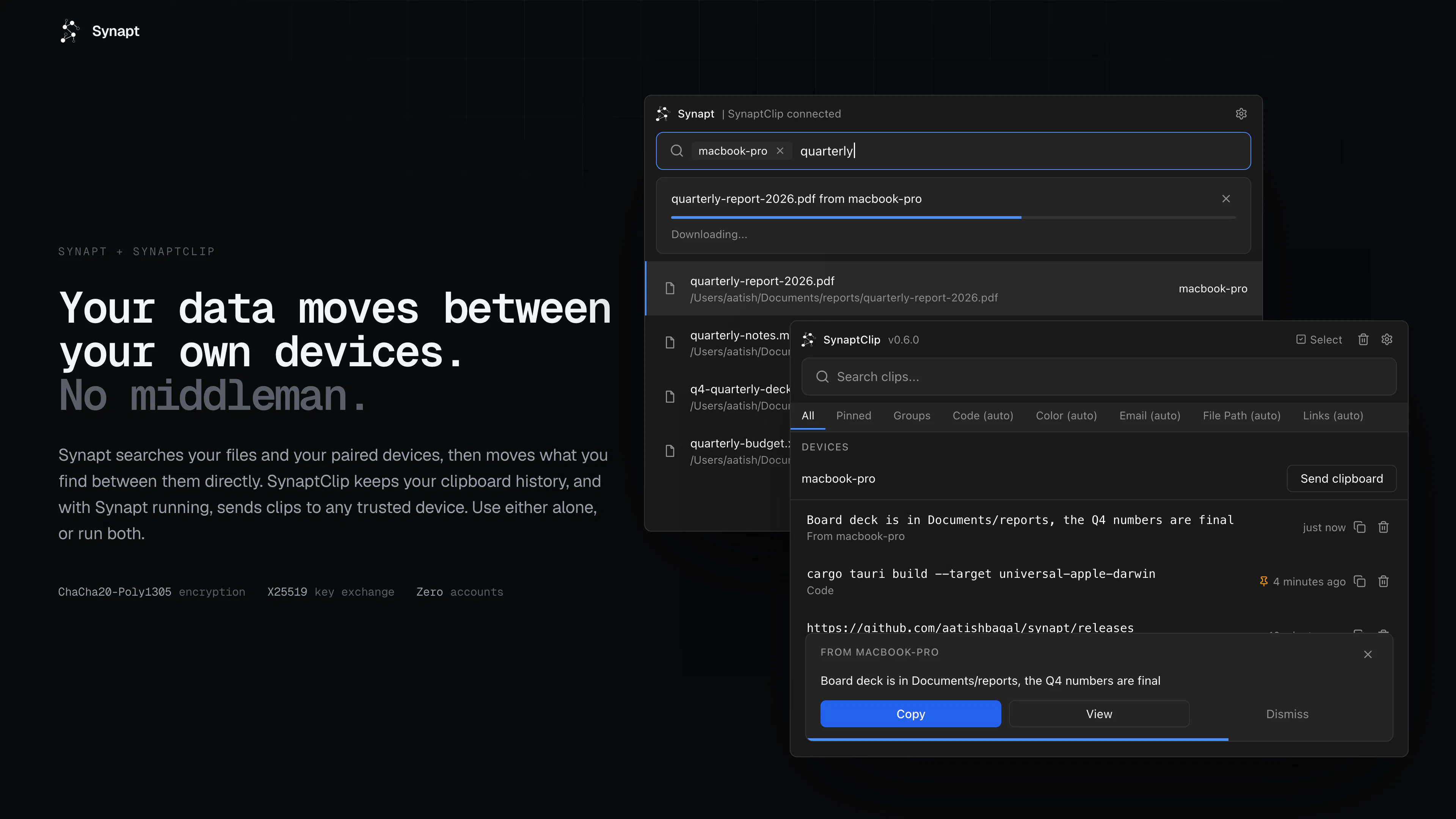
Task: Click file icon beside quarterly-report-2026.pdf
Action: pyautogui.click(x=670, y=288)
